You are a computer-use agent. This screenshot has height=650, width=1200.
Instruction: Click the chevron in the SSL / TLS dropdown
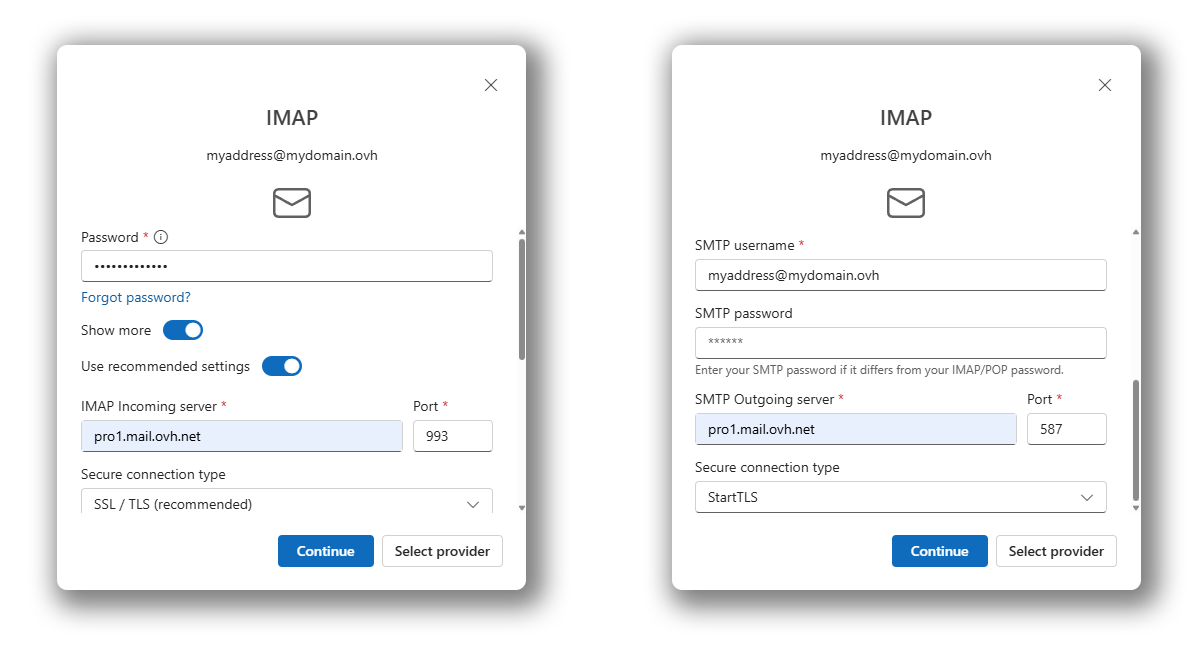pos(473,504)
